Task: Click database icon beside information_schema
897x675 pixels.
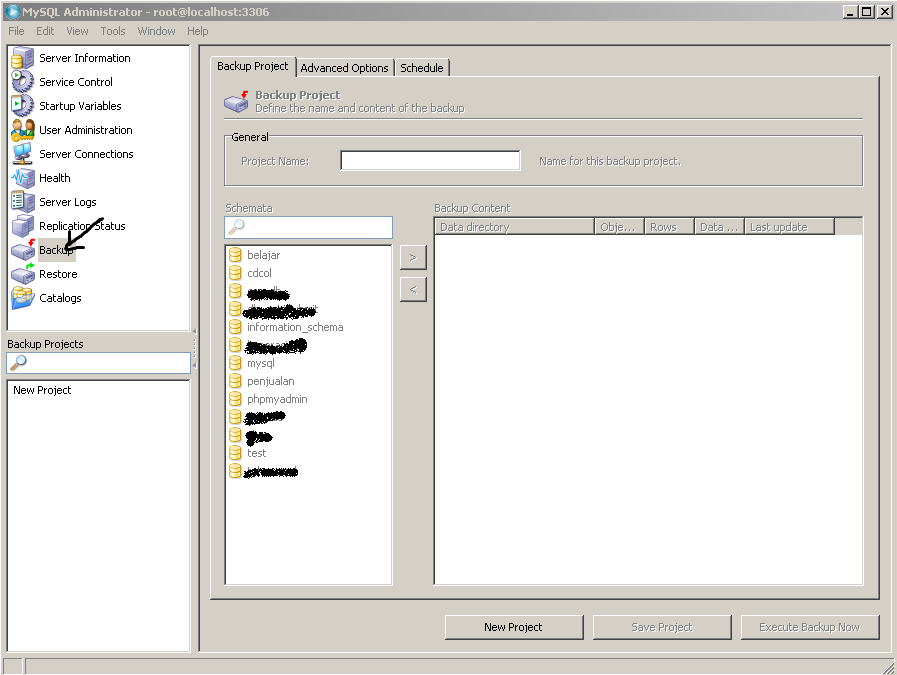Action: point(235,327)
